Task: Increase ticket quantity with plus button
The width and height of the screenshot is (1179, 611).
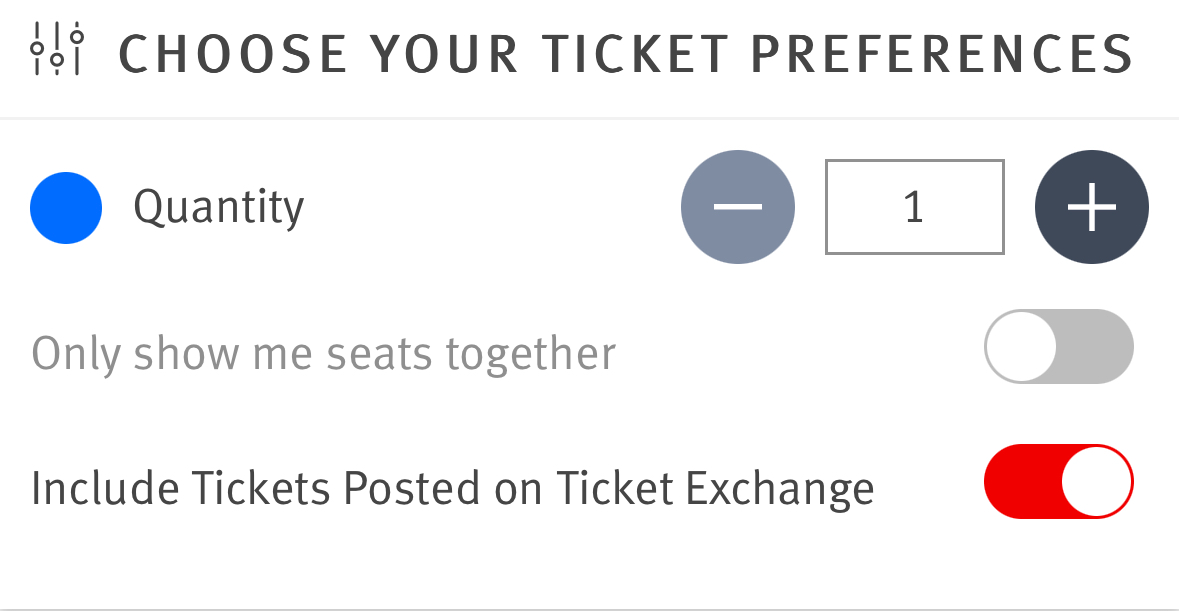Action: tap(1091, 207)
